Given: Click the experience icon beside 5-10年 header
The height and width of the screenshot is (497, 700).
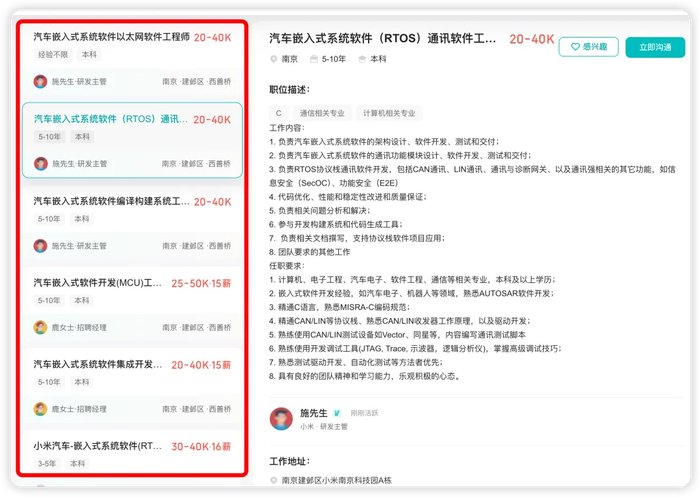Looking at the screenshot, I should tap(314, 59).
